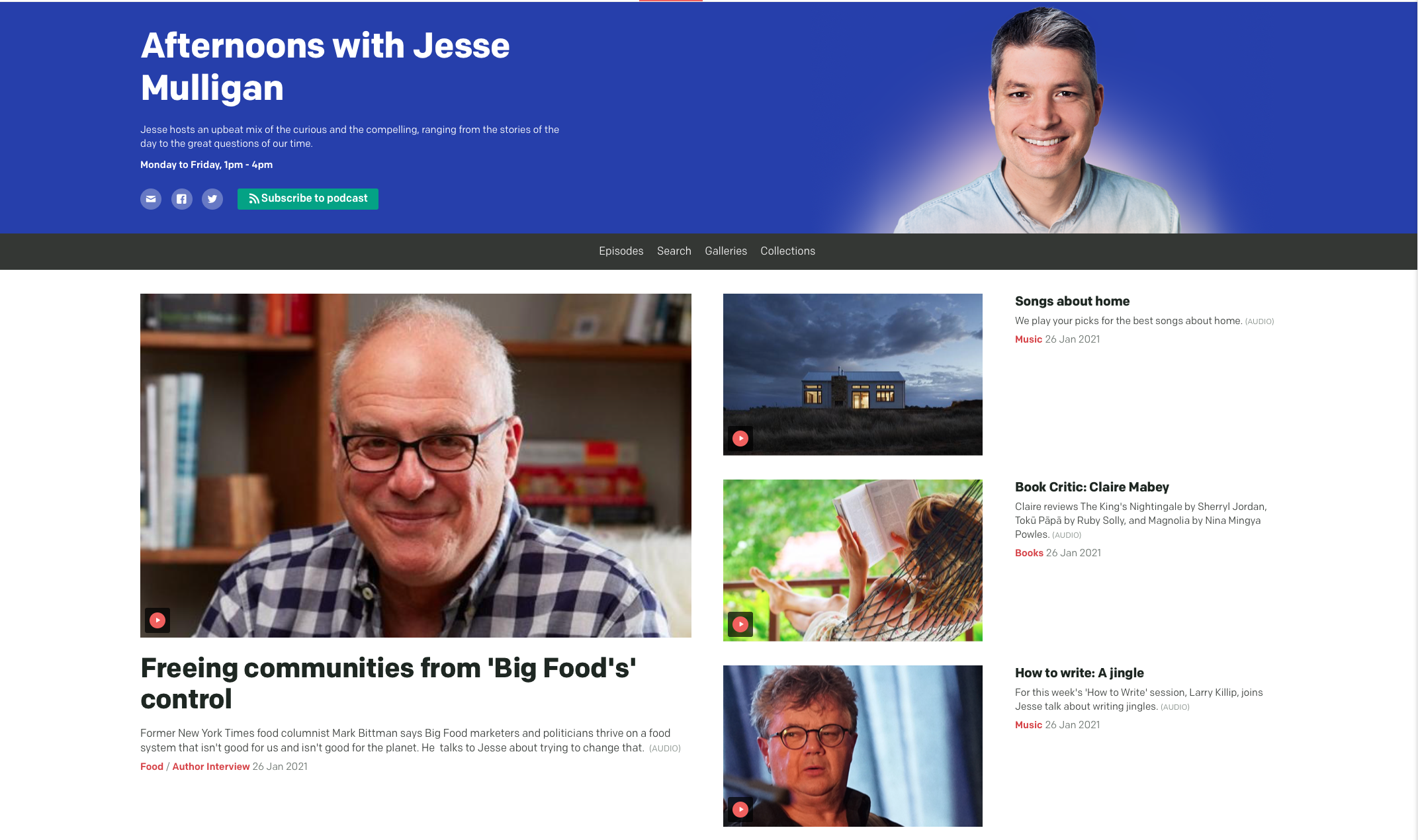Image resolution: width=1418 pixels, height=840 pixels.
Task: Play the Songs about home audio
Action: pyautogui.click(x=740, y=438)
